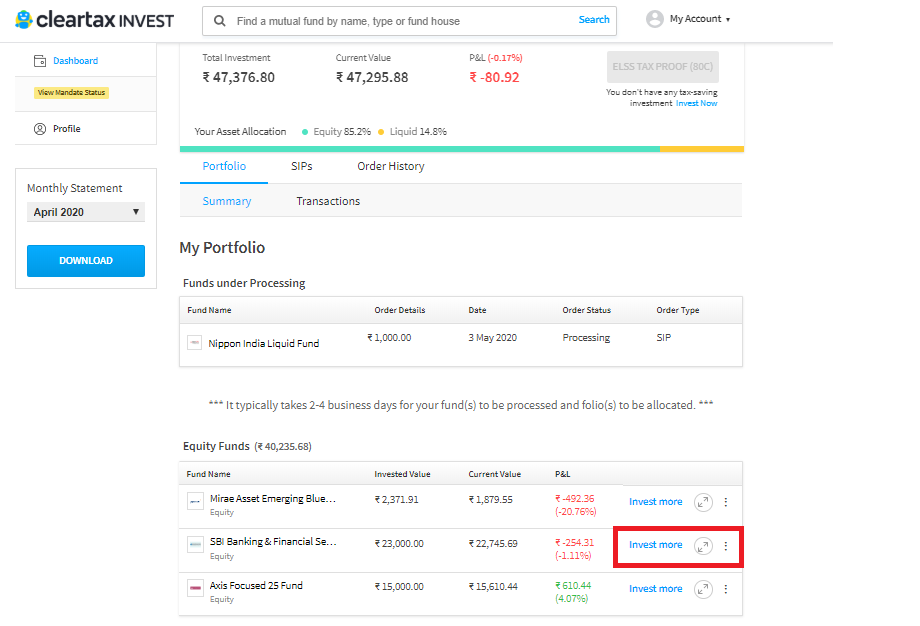Click the ₹ 47,376.80 total investment value
The width and height of the screenshot is (920, 626).
(239, 77)
